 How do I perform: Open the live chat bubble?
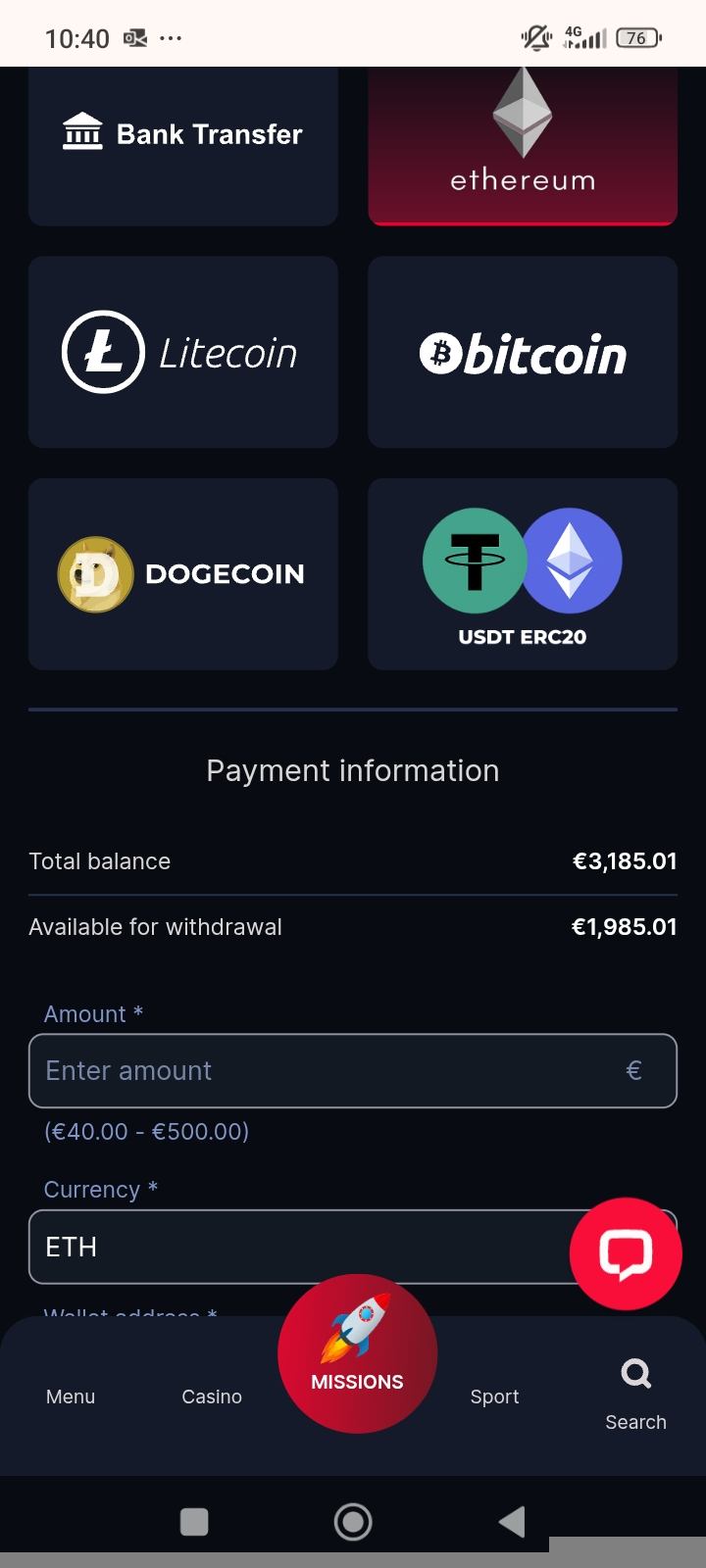[x=626, y=1253]
